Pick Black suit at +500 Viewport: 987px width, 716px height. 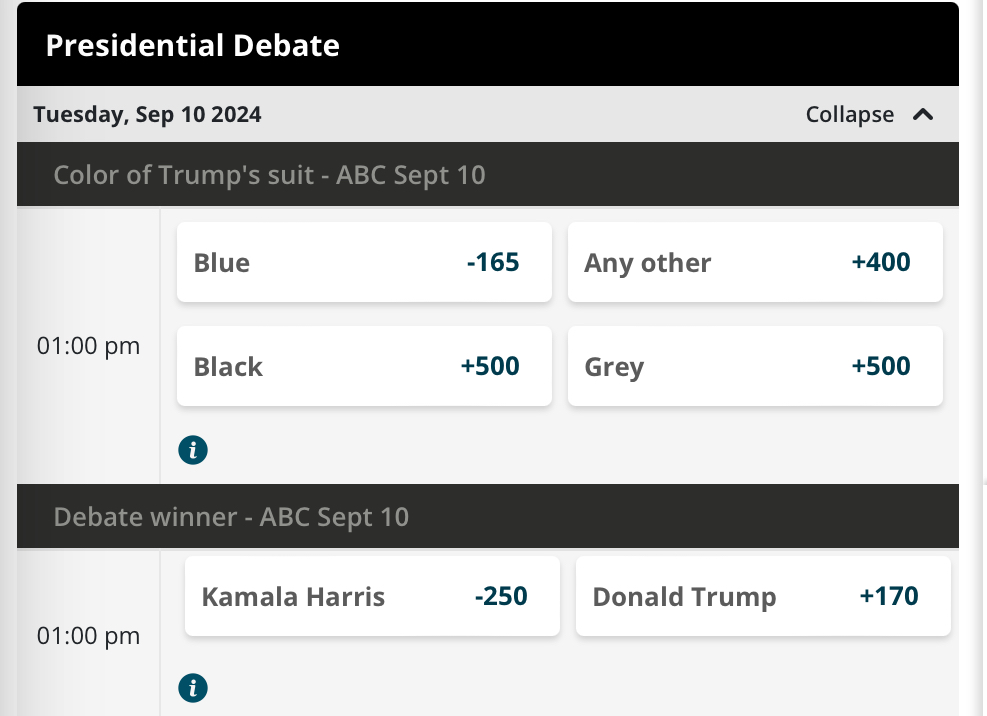[364, 366]
